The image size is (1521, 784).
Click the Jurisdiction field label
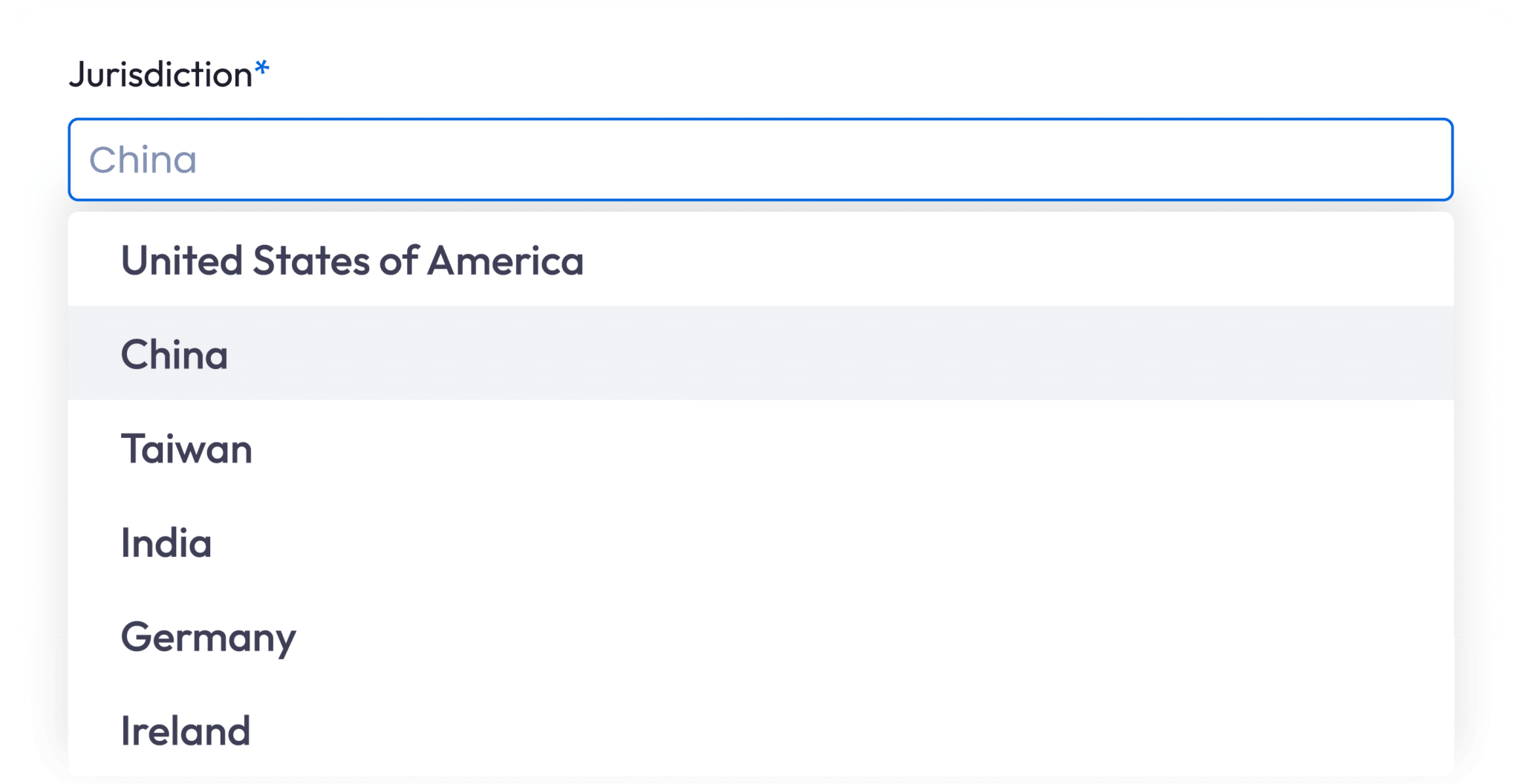[x=161, y=74]
